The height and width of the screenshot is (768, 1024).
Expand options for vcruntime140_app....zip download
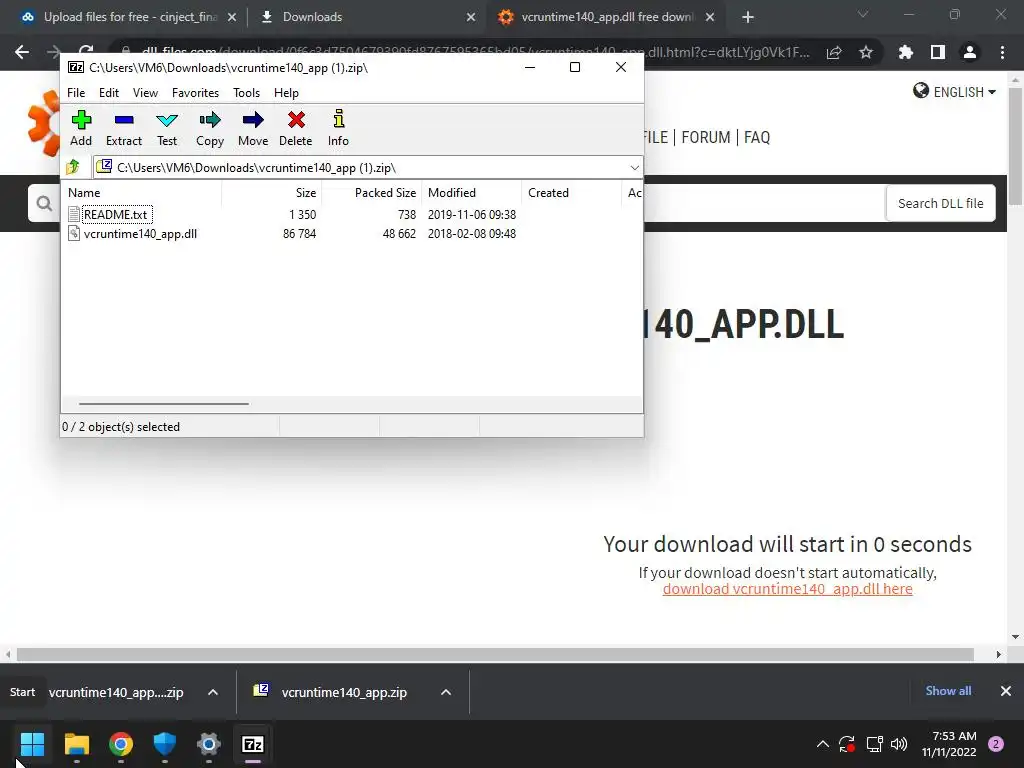point(213,692)
